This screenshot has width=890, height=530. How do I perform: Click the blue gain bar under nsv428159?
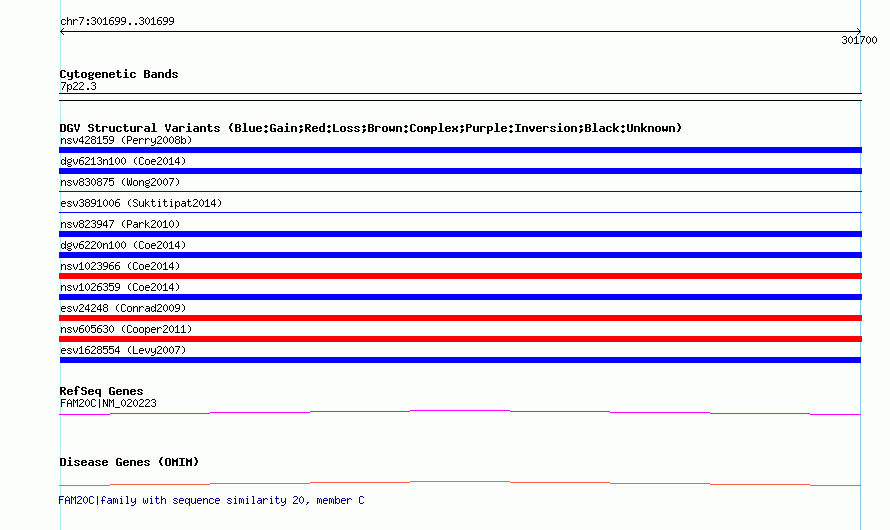(x=460, y=150)
